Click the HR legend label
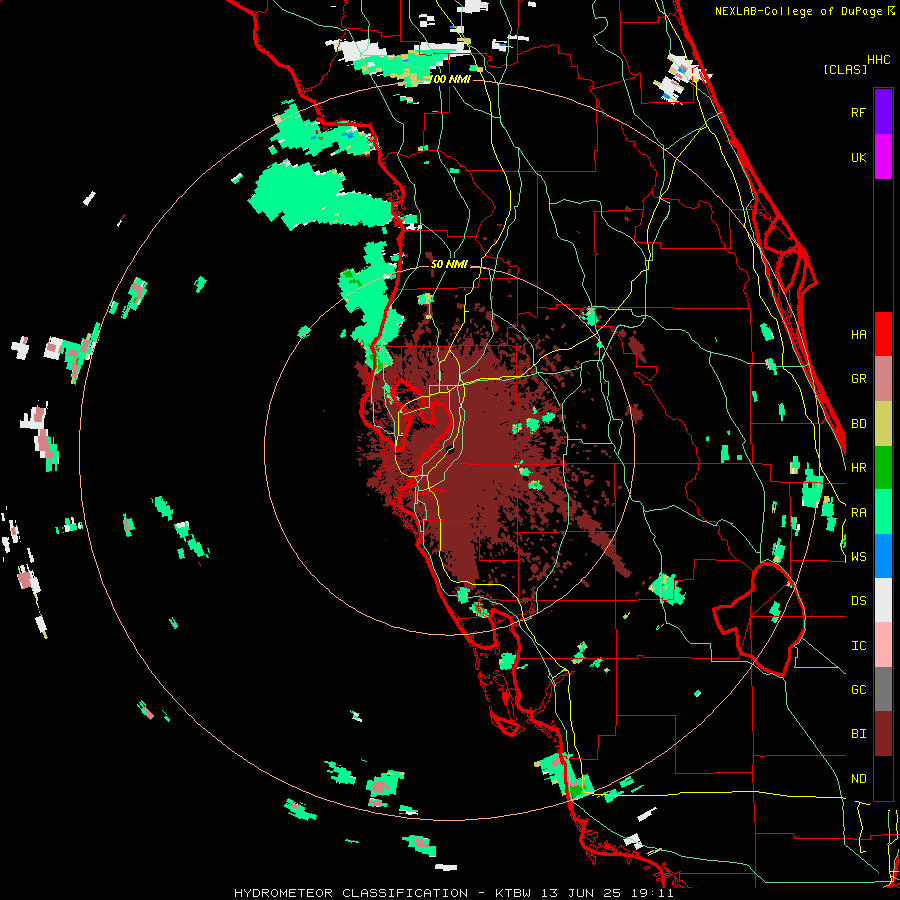 tap(858, 467)
